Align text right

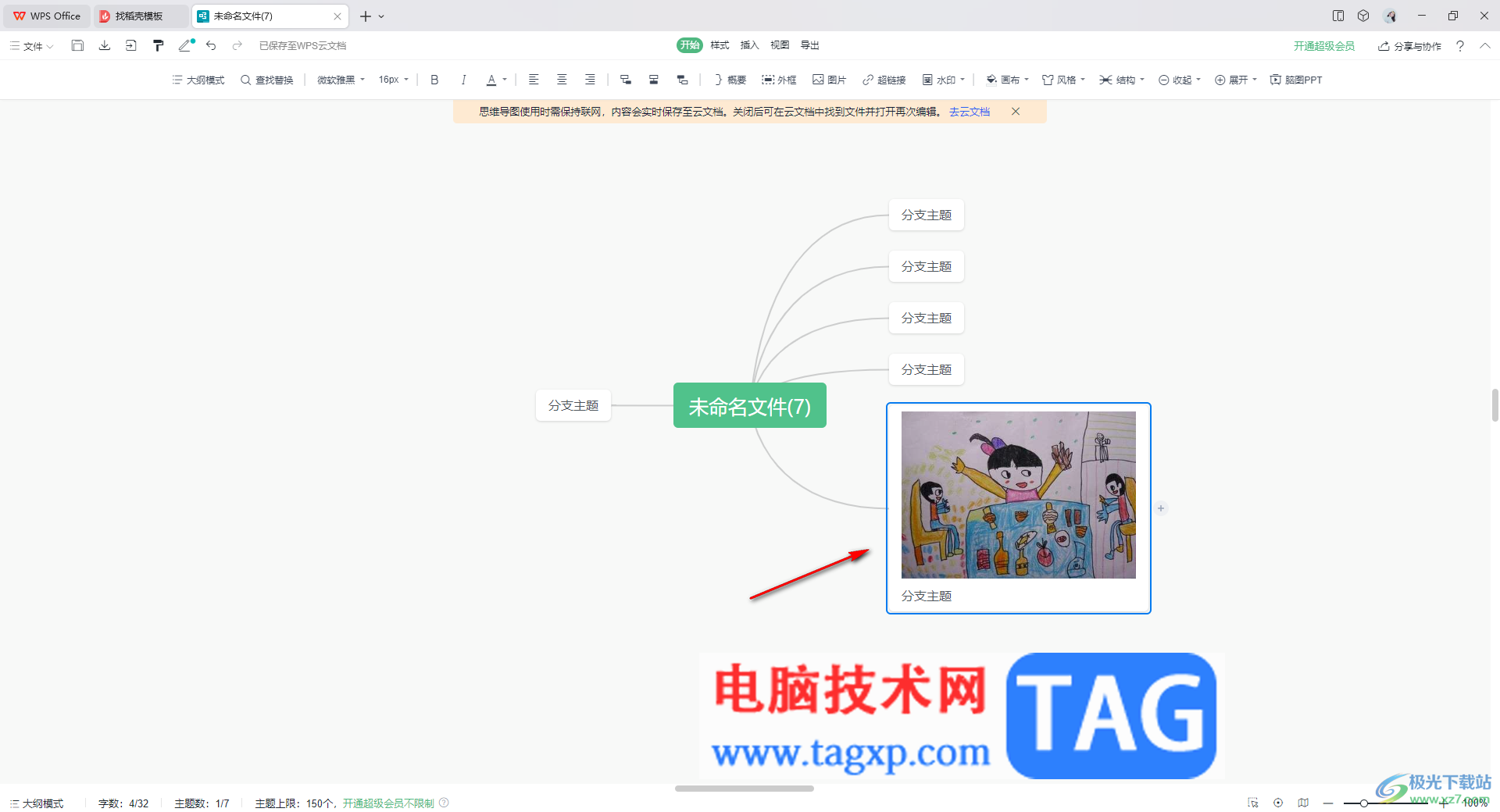pyautogui.click(x=590, y=80)
